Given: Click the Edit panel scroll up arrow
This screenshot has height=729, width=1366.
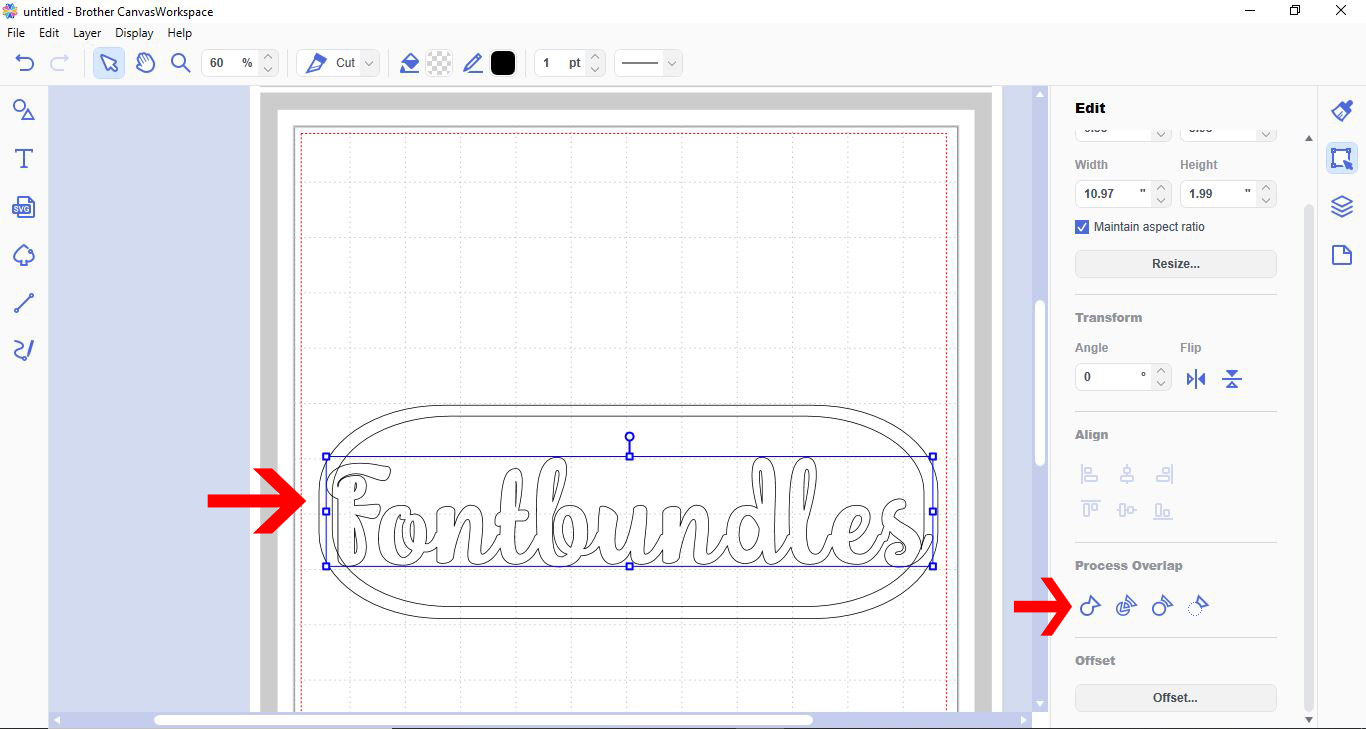Looking at the screenshot, I should [1309, 139].
